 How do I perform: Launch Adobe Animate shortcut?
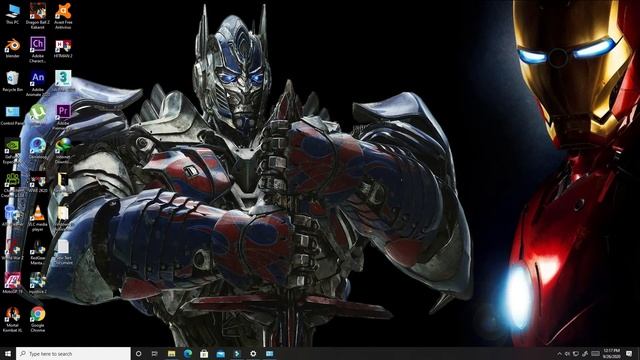coord(38,84)
